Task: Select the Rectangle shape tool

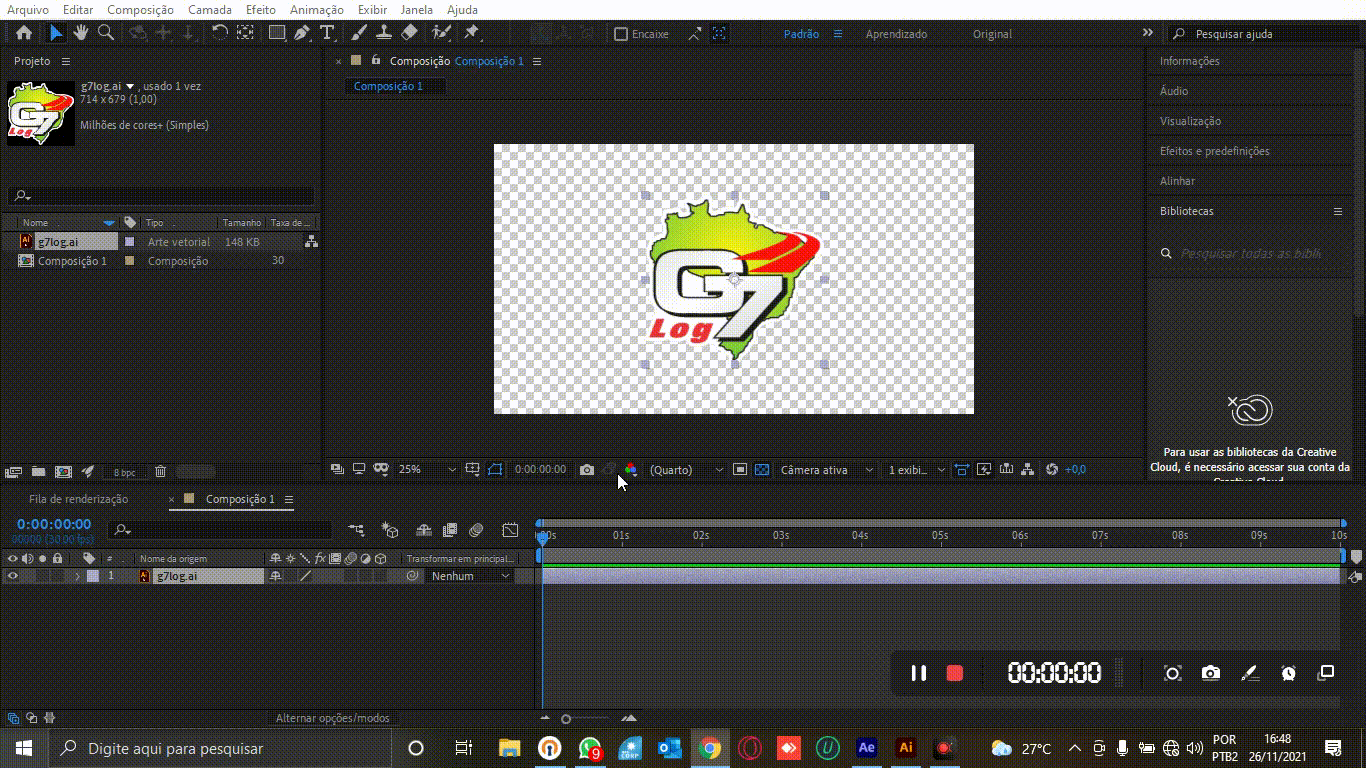Action: [x=277, y=33]
